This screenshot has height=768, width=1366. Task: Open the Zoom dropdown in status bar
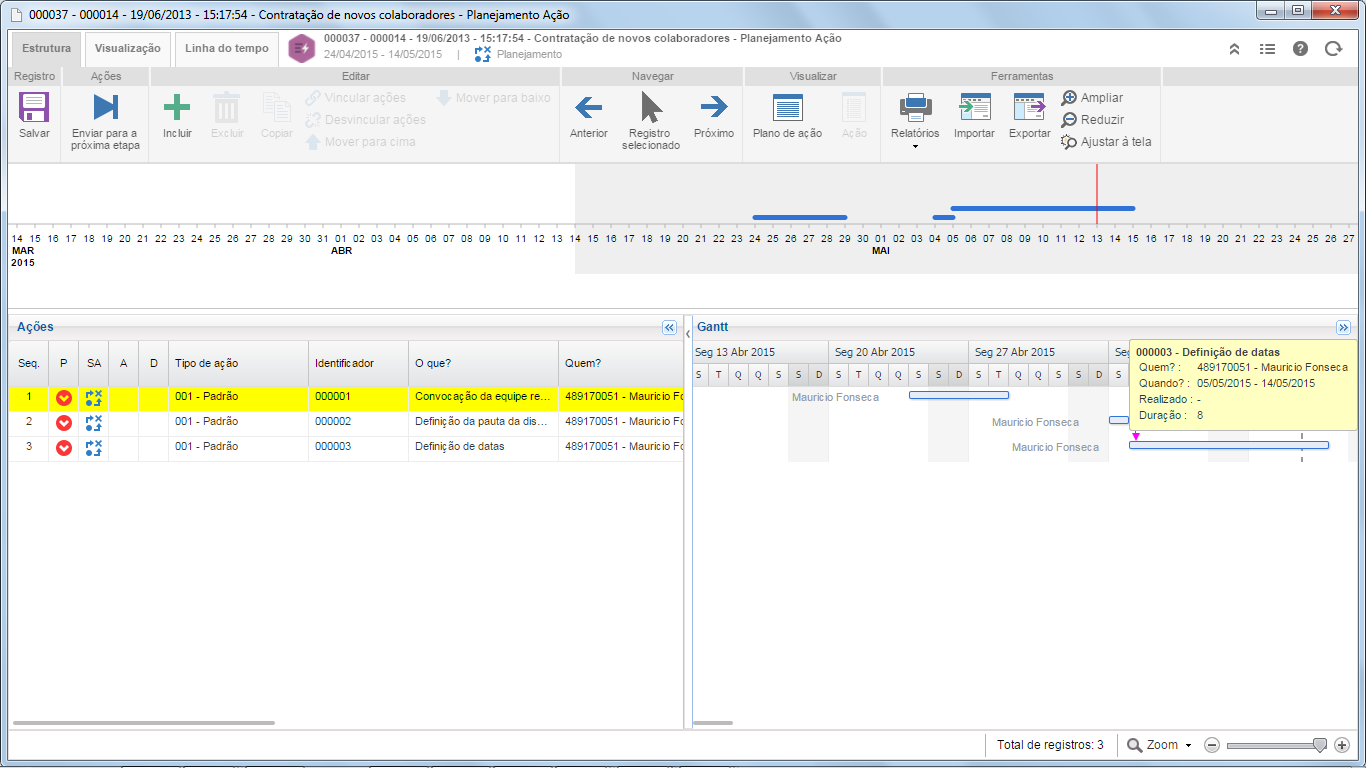(x=1160, y=745)
